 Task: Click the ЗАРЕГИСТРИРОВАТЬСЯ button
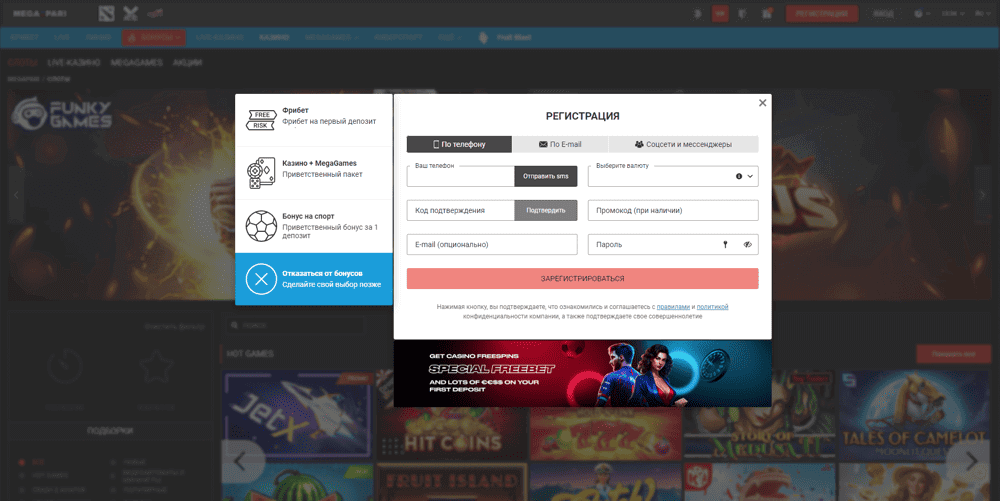click(x=582, y=279)
